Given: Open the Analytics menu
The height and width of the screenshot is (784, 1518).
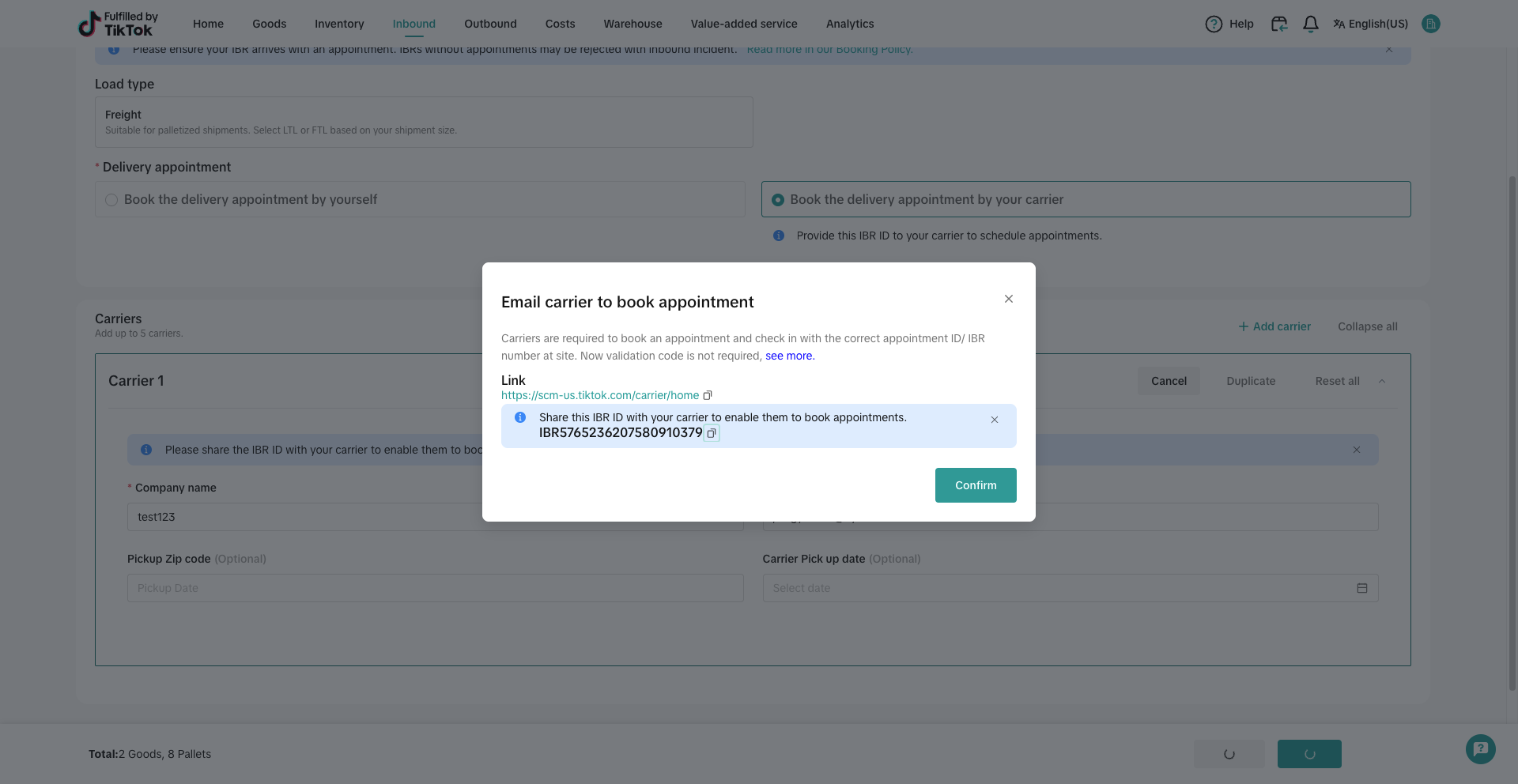Looking at the screenshot, I should click(x=849, y=24).
